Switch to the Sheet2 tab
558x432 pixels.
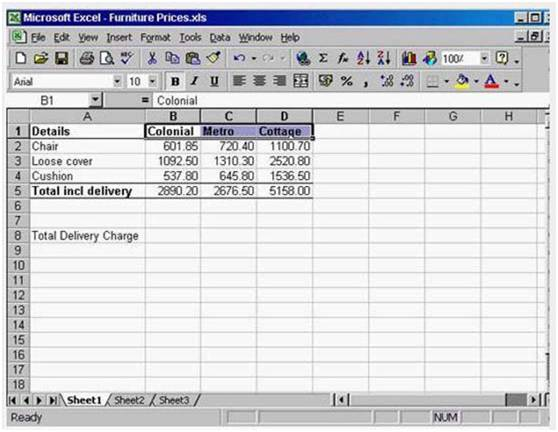point(129,400)
